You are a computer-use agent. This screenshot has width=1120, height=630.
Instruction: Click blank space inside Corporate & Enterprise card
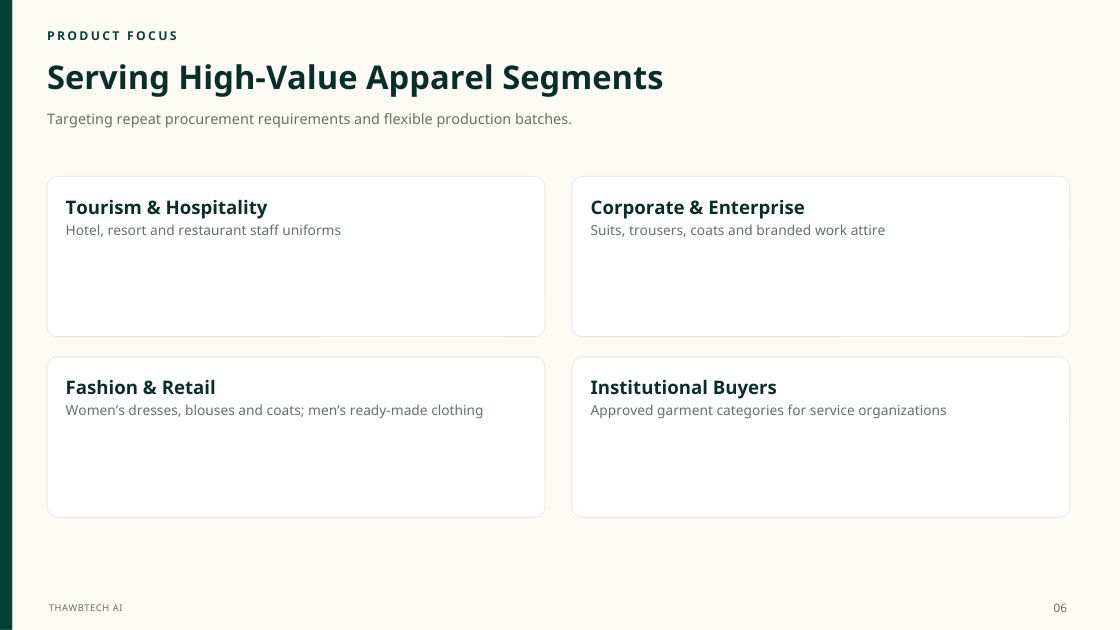[821, 289]
